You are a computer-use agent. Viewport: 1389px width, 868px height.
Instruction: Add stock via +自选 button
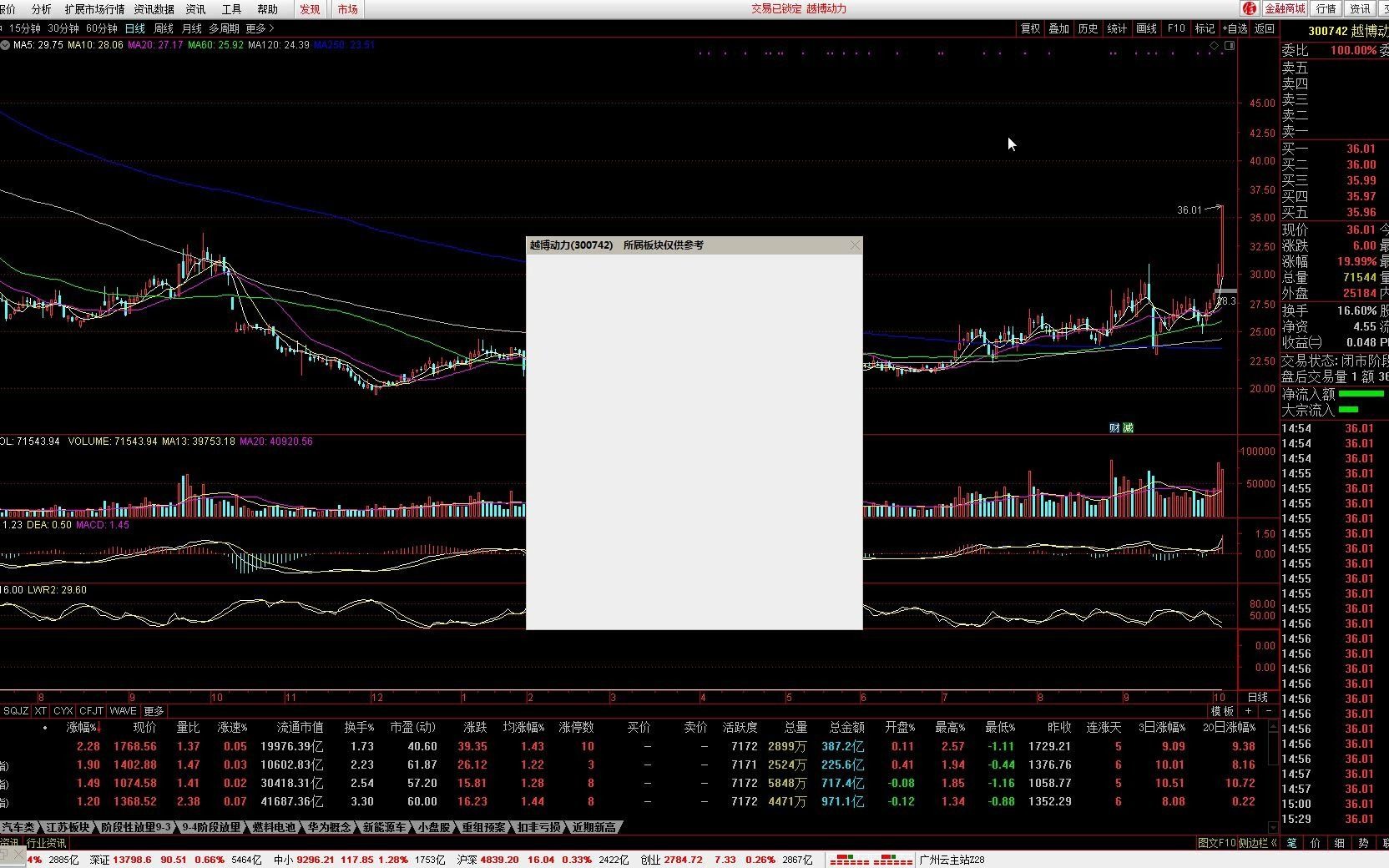(1235, 28)
